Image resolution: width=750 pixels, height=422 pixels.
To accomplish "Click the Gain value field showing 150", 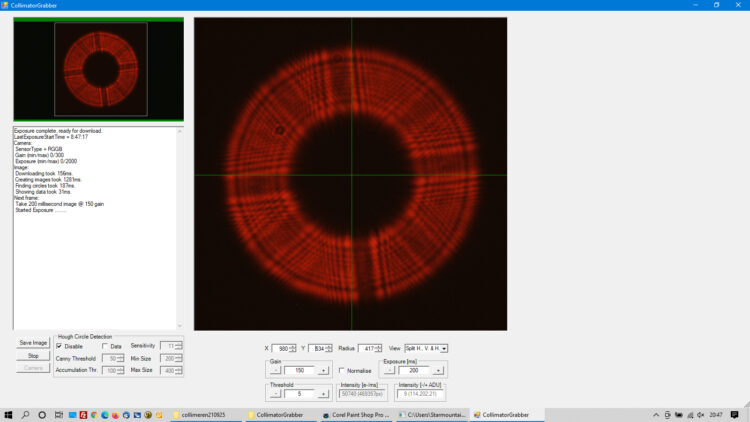I will coord(299,370).
